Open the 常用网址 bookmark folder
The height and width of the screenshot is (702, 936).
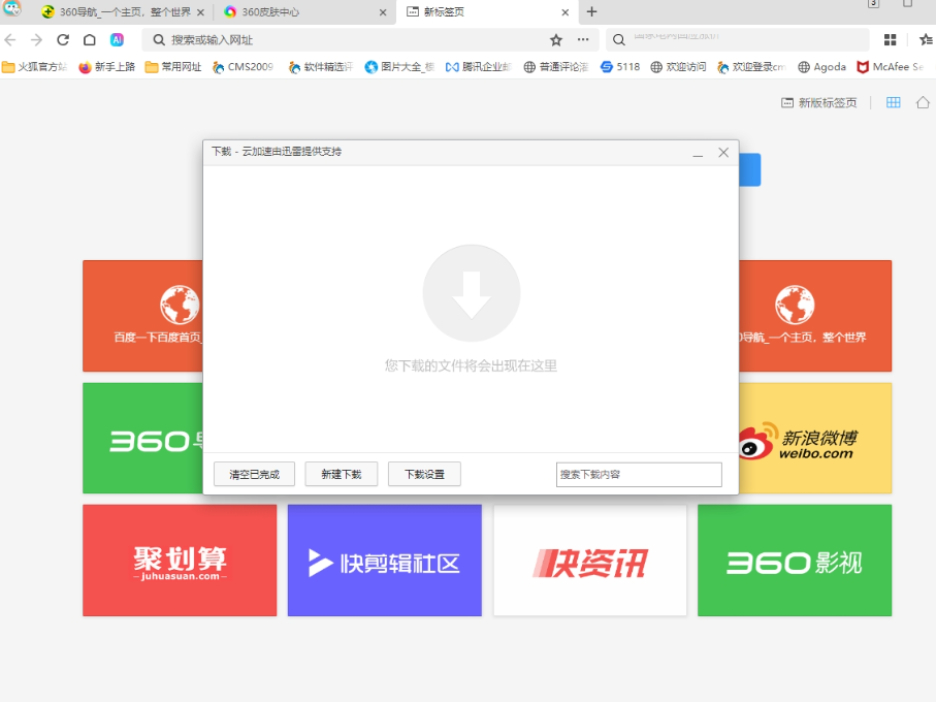pyautogui.click(x=174, y=67)
